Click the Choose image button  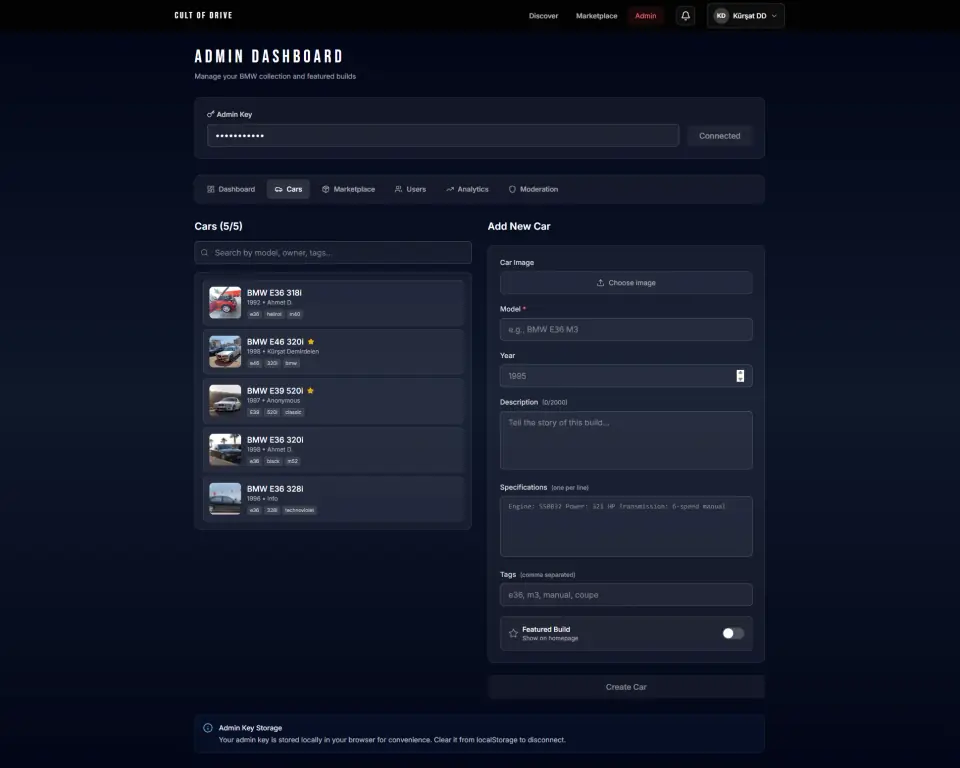(x=626, y=283)
